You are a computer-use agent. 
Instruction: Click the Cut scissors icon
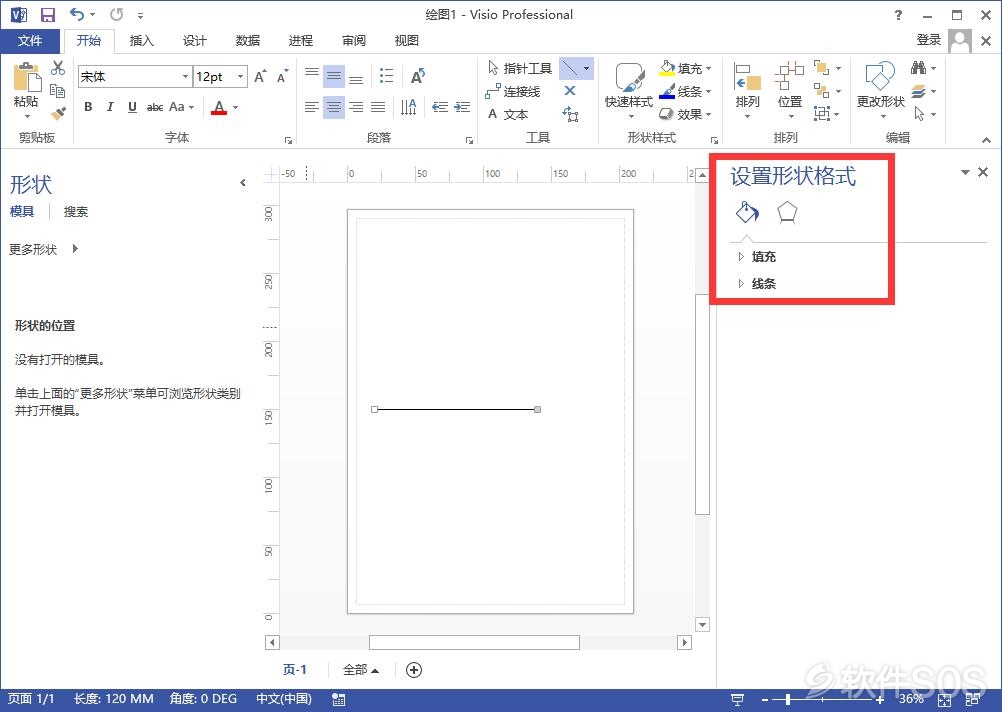pos(58,68)
